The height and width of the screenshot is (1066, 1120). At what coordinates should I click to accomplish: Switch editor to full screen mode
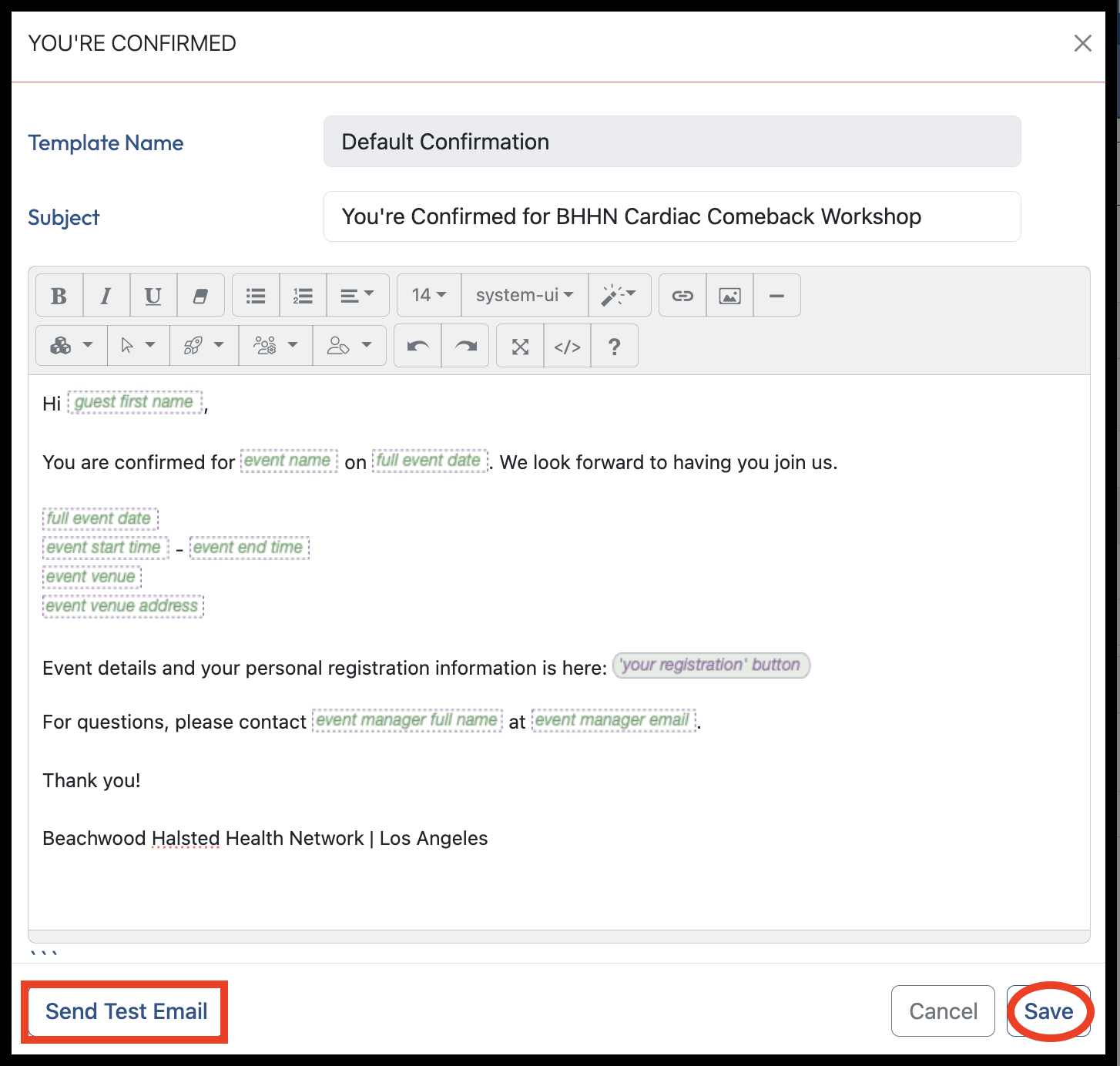coord(521,346)
